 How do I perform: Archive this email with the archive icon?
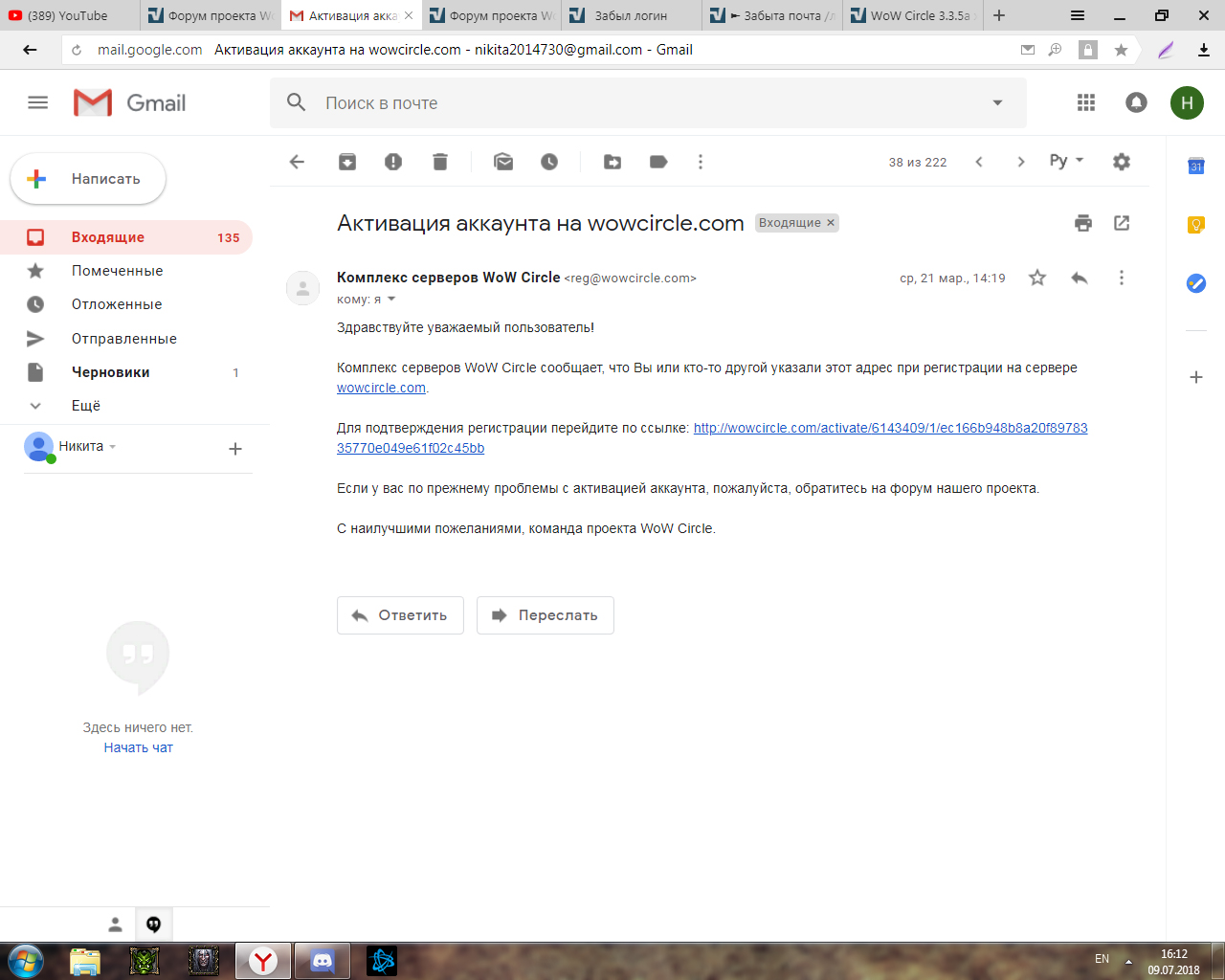click(x=347, y=162)
